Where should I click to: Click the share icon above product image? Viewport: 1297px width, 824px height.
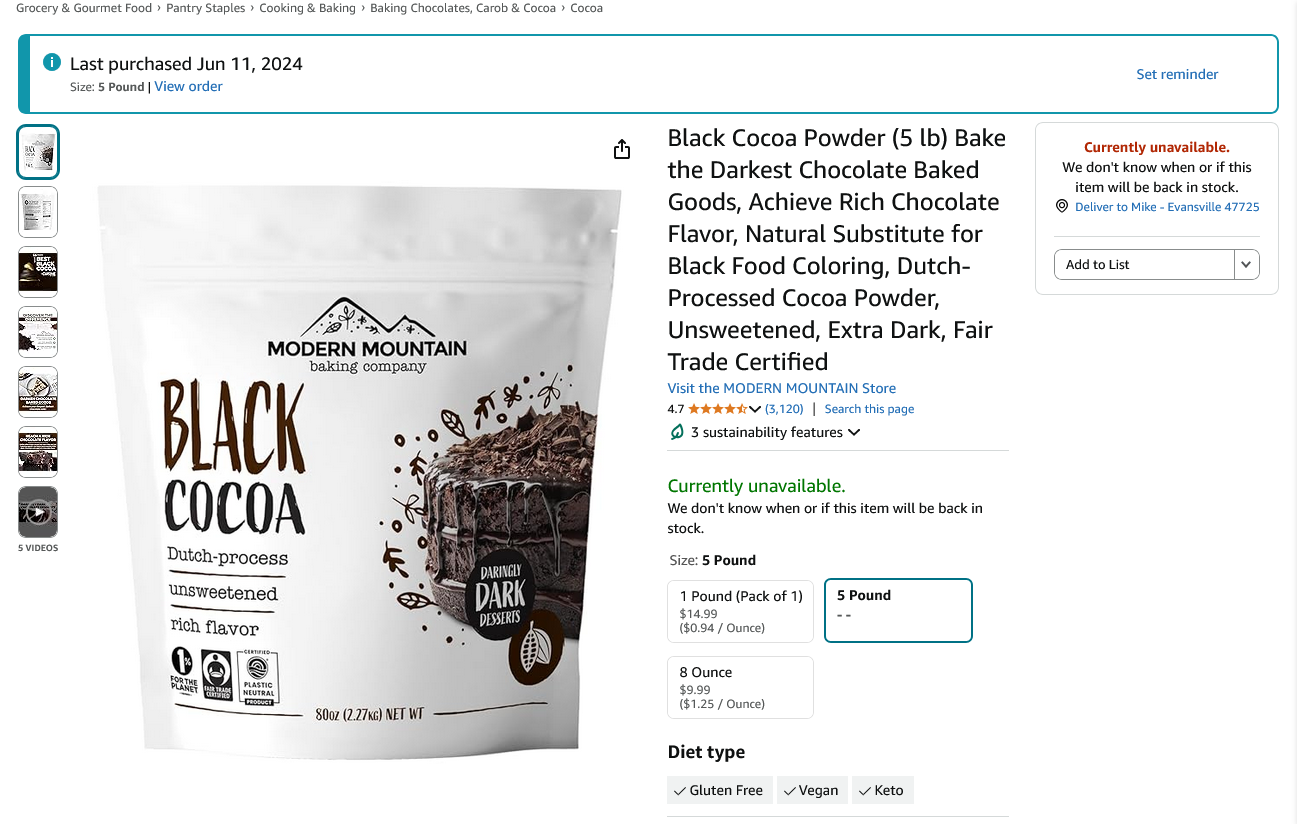622,149
